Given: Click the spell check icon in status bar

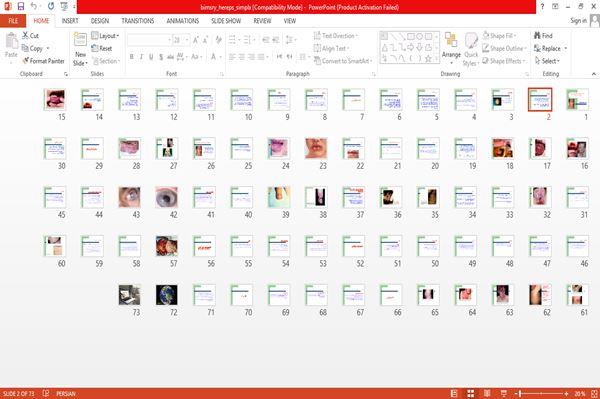Looking at the screenshot, I should 46,393.
